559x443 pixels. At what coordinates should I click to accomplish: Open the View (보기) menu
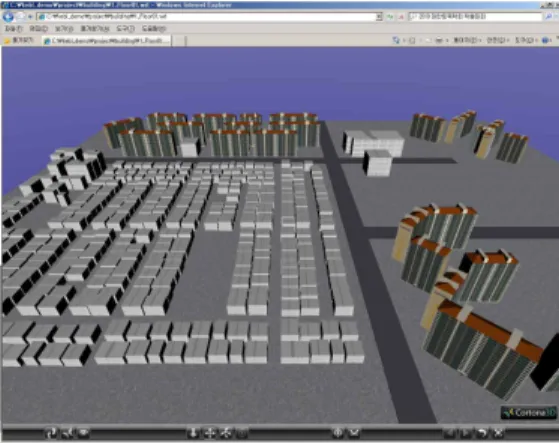pos(64,29)
